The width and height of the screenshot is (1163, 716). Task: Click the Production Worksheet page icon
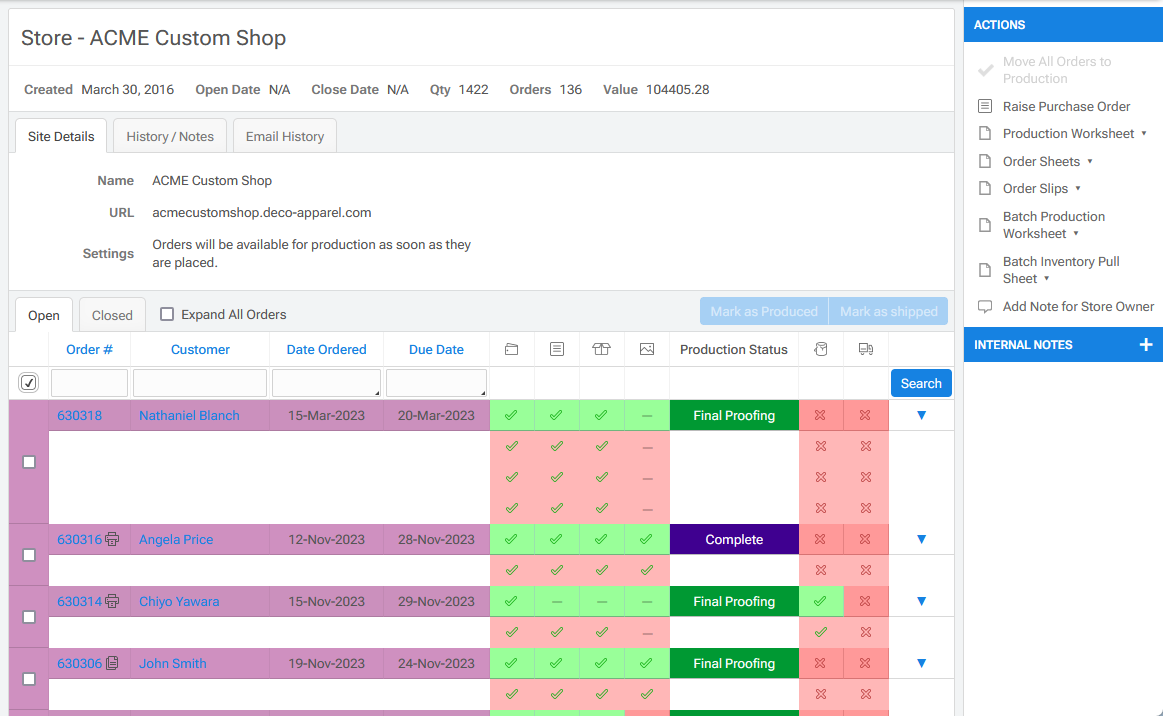(x=985, y=134)
